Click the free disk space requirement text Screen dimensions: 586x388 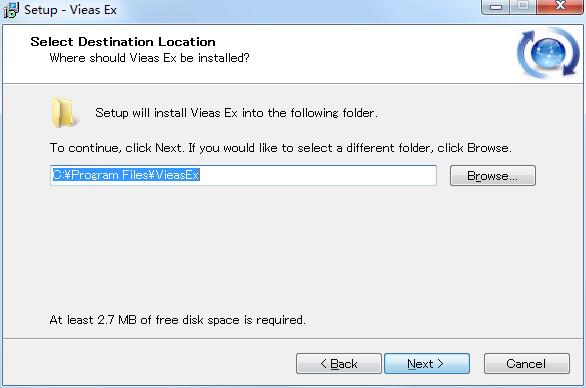(178, 320)
